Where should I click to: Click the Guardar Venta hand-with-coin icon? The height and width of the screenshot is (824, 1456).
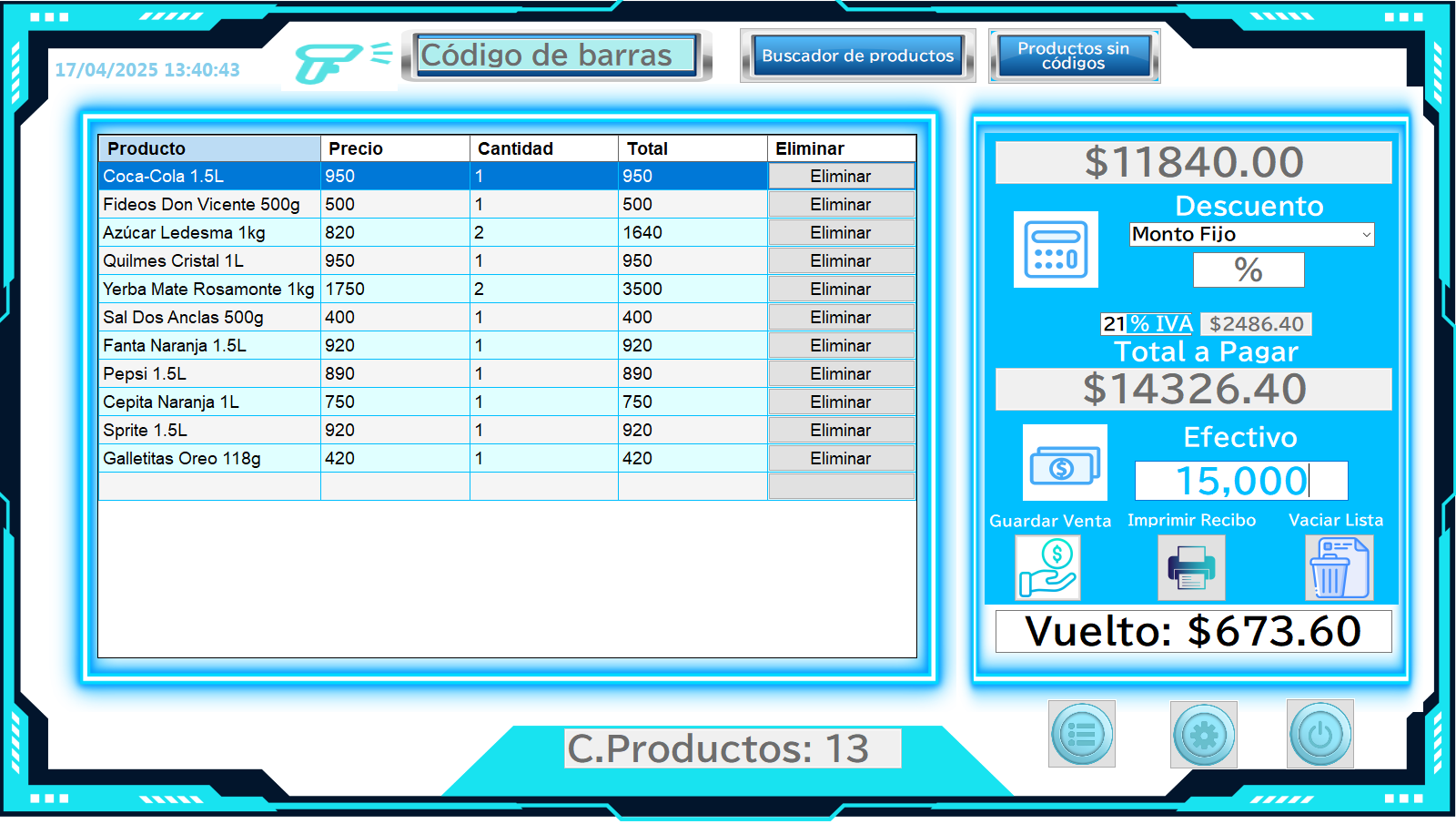click(1047, 567)
